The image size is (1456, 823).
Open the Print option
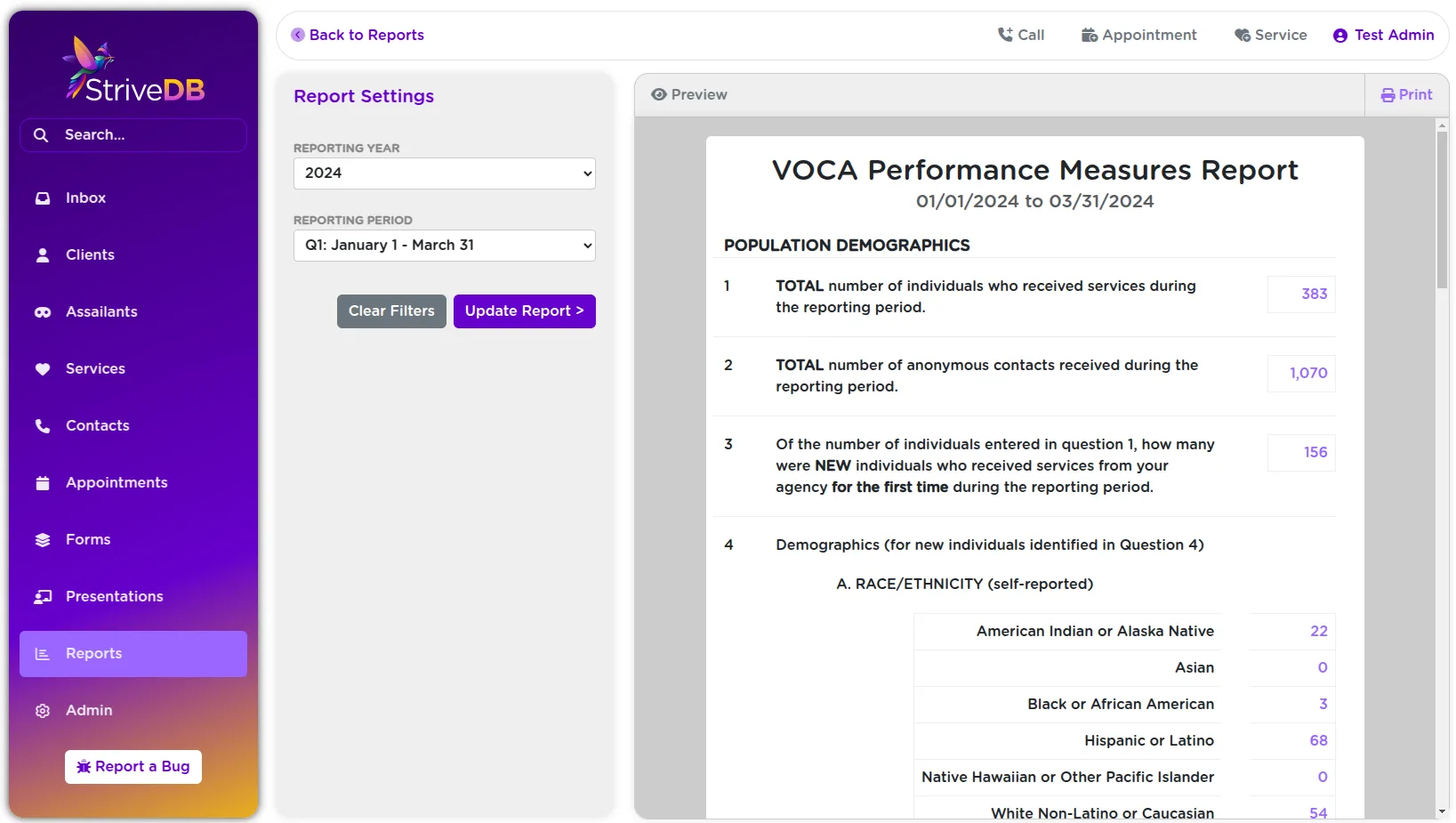pos(1406,94)
